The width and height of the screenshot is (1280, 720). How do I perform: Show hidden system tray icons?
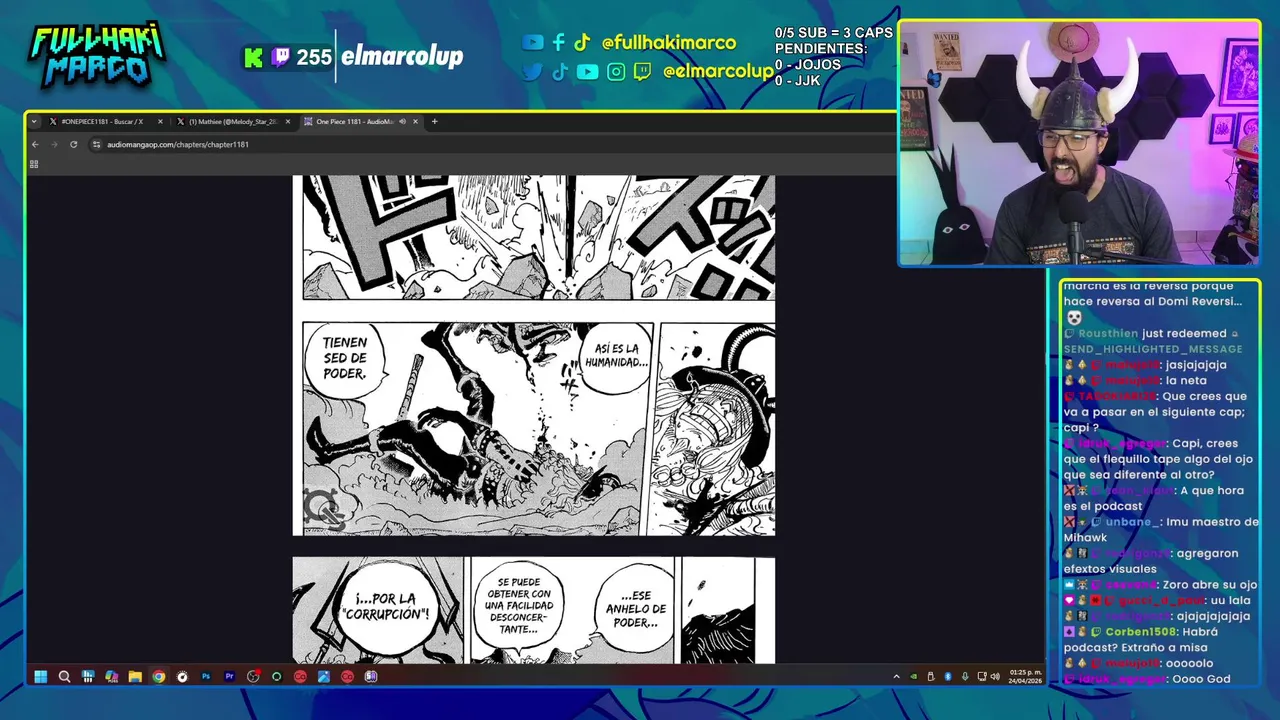click(896, 677)
